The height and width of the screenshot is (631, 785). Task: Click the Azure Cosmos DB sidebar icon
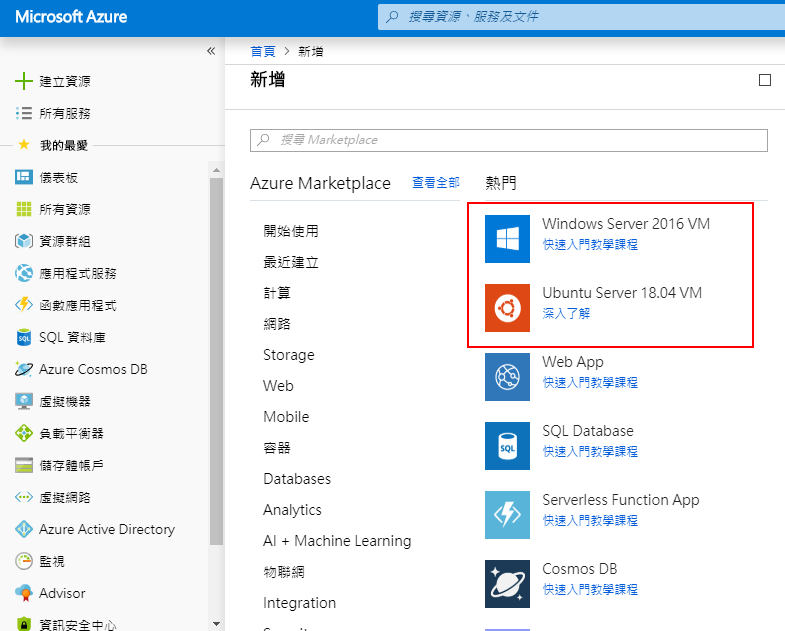[x=24, y=369]
